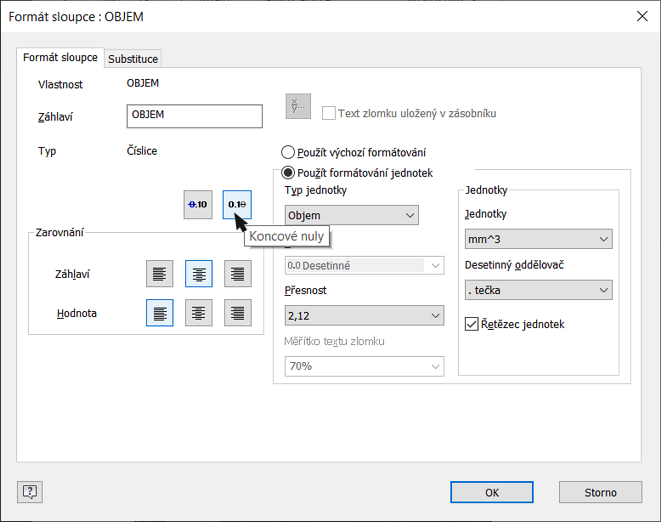Click the leading zeros format icon
Screen dimensions: 661x522
coord(198,204)
